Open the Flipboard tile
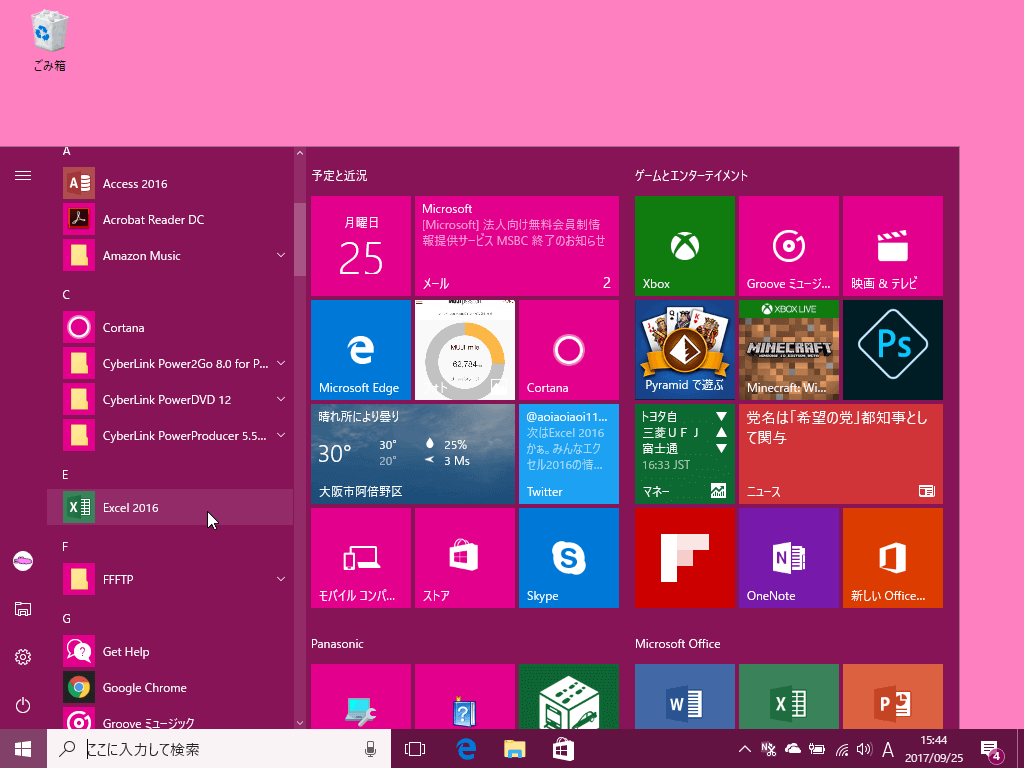Screen dimensions: 1024x768 click(x=685, y=558)
